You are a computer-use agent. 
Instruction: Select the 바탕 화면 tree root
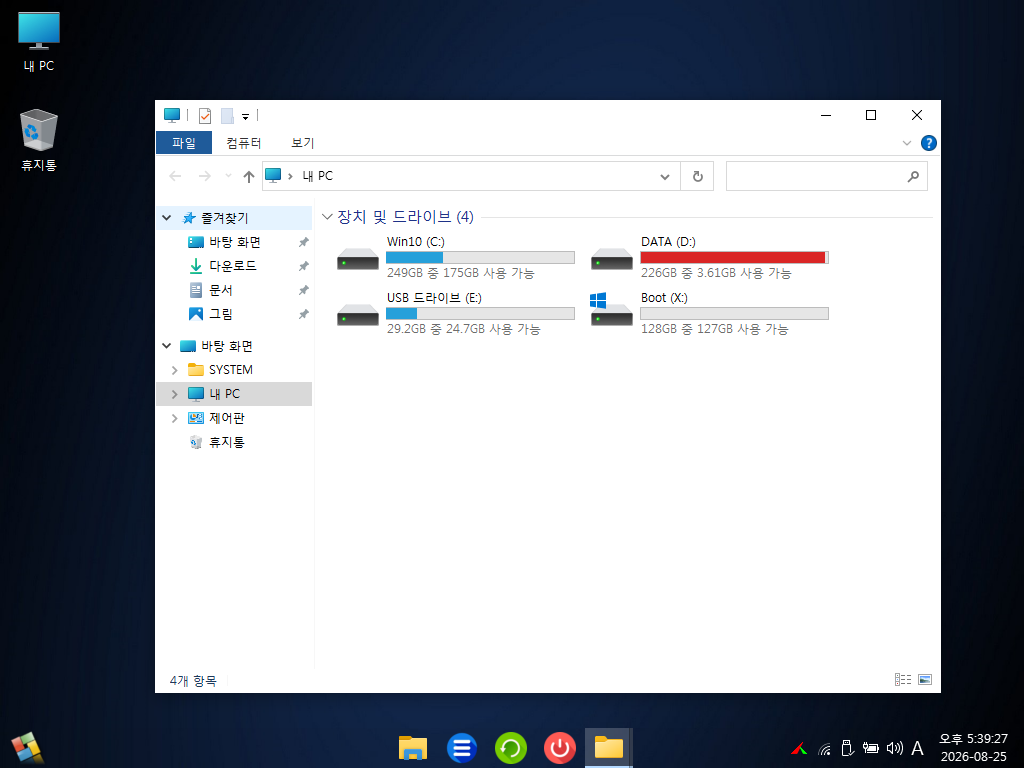226,346
